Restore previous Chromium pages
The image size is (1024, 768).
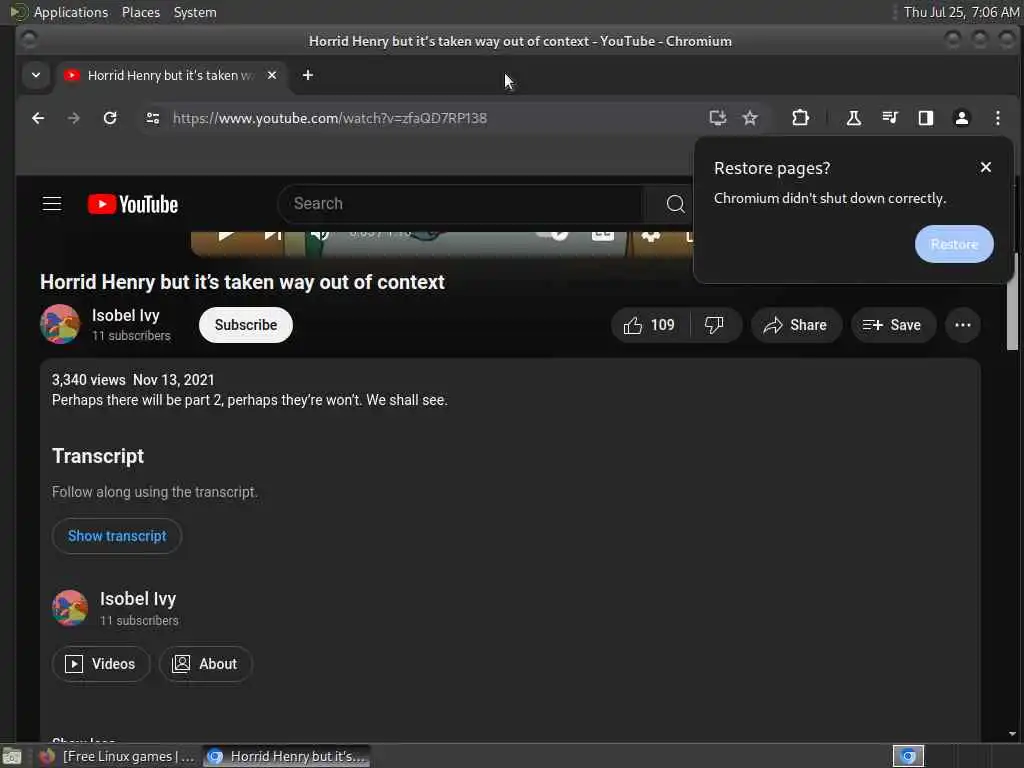click(953, 244)
